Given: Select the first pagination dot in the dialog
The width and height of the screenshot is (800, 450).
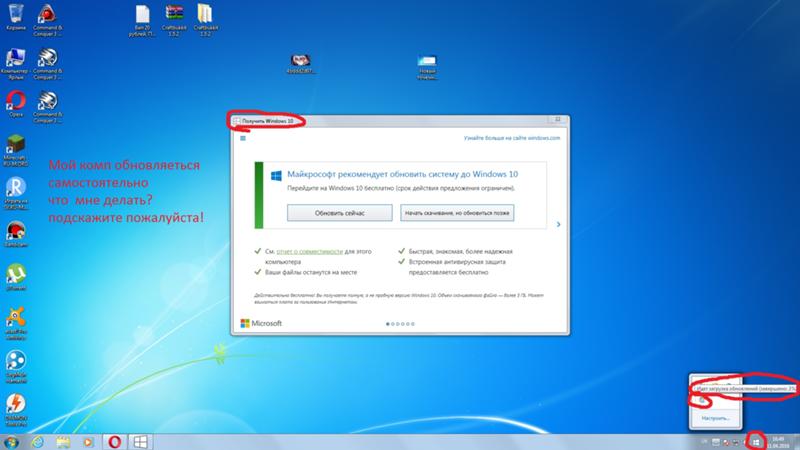Looking at the screenshot, I should 387,324.
